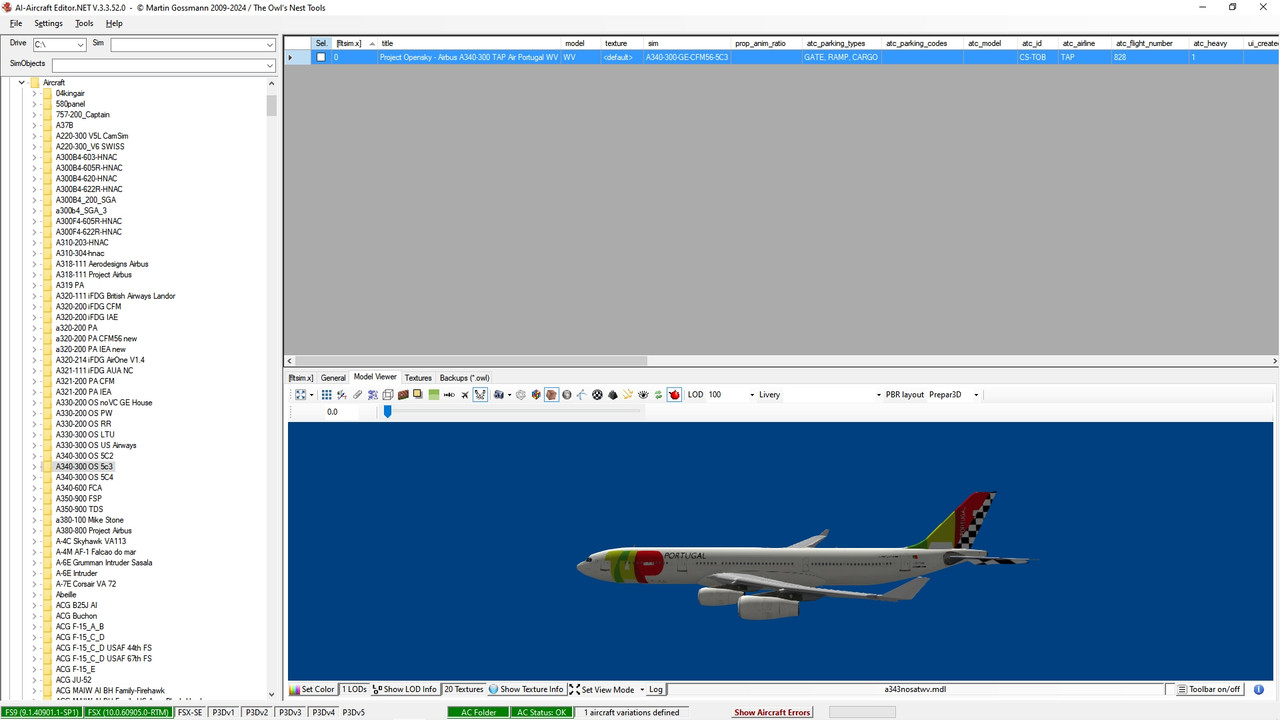Expand the A340-600 FCA folder node
The width and height of the screenshot is (1280, 720).
point(34,488)
